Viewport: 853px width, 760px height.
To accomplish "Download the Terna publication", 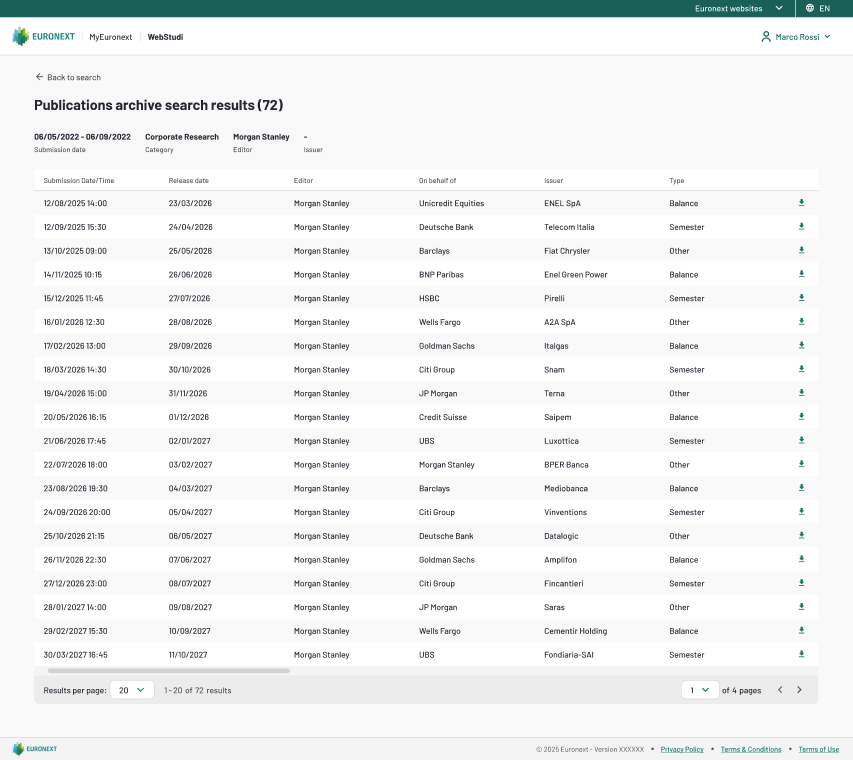I will coord(801,393).
